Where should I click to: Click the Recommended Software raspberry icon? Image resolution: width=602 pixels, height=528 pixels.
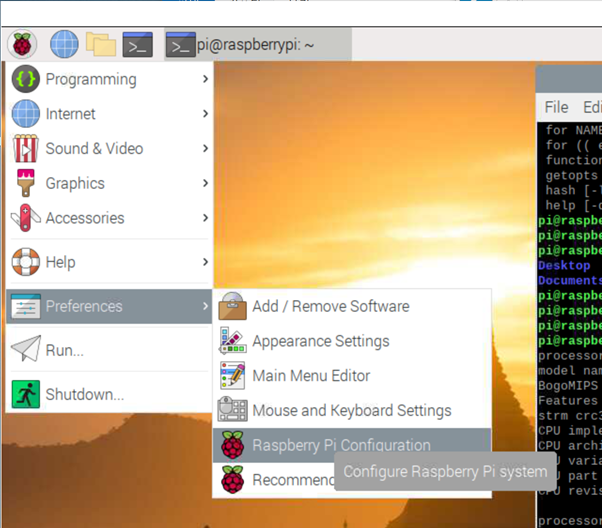click(232, 480)
